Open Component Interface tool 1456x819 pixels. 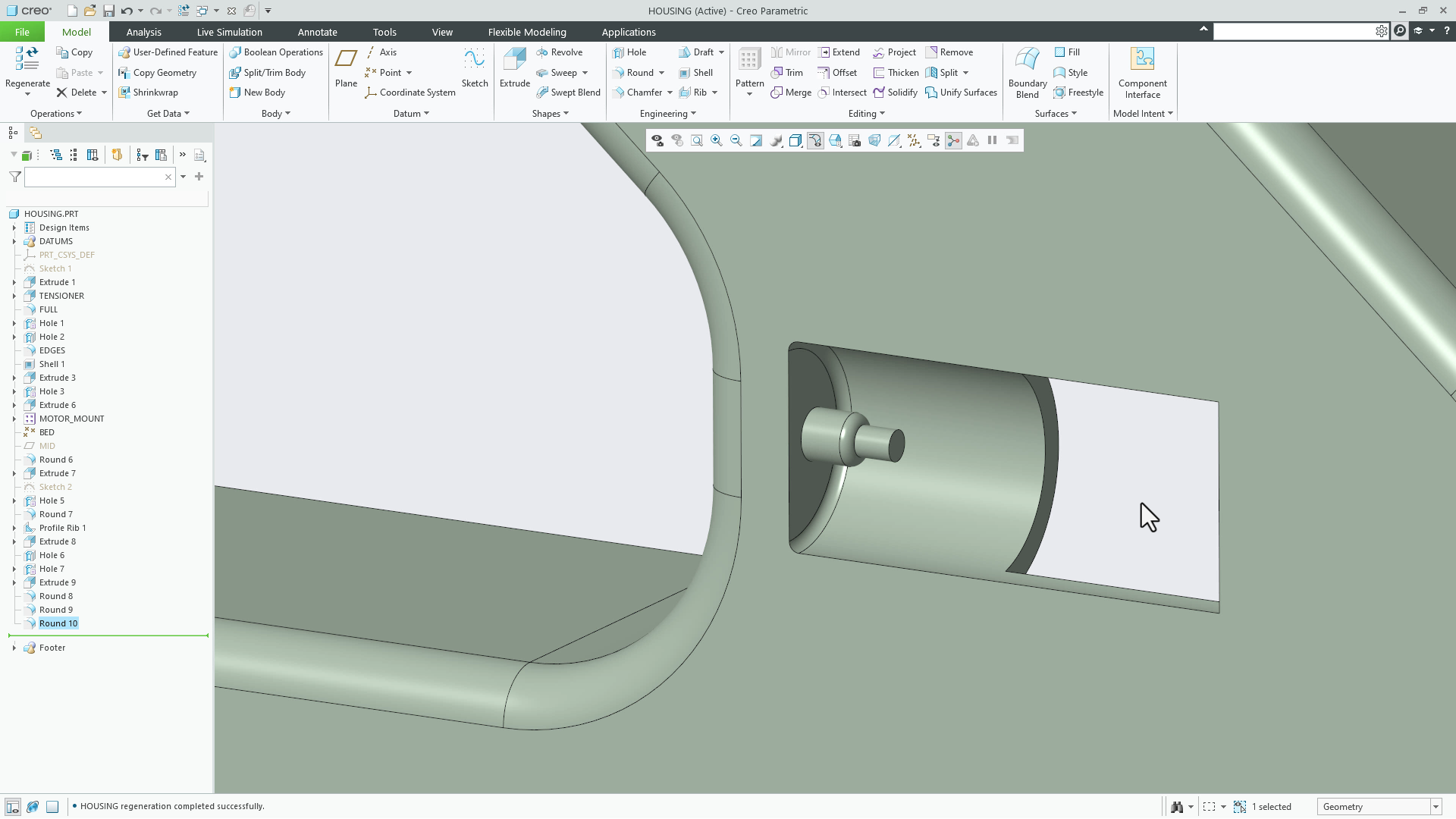[x=1142, y=73]
